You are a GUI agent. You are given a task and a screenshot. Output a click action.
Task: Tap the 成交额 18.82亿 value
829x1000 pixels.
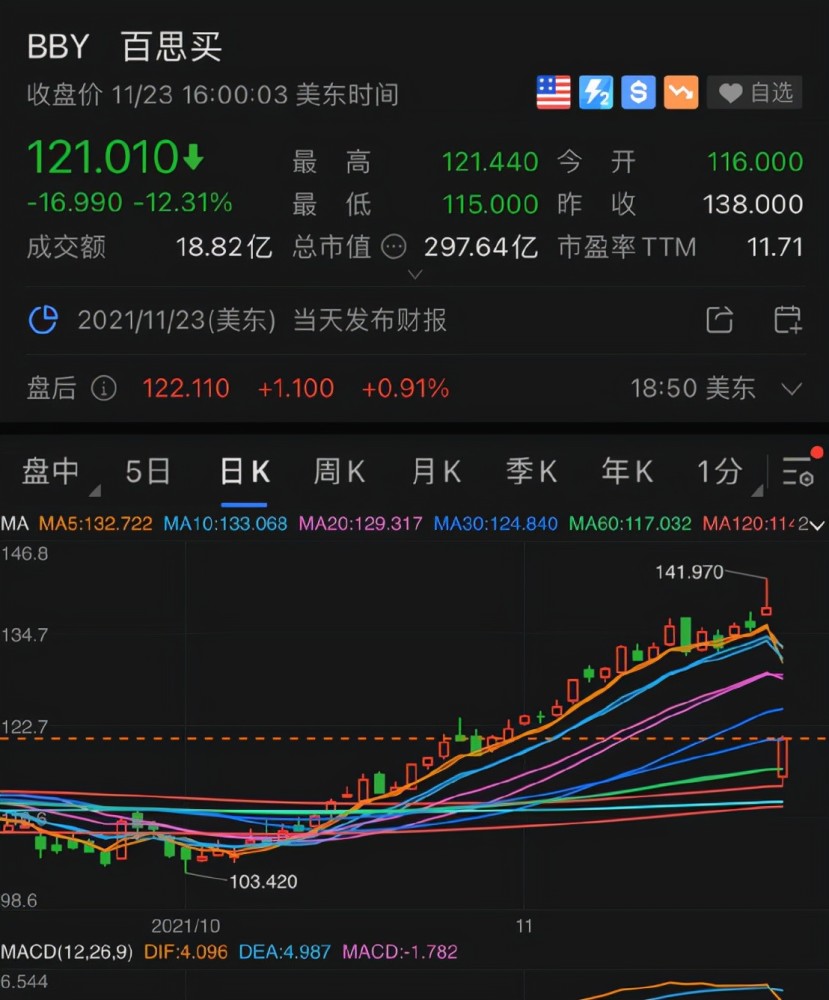pos(224,247)
